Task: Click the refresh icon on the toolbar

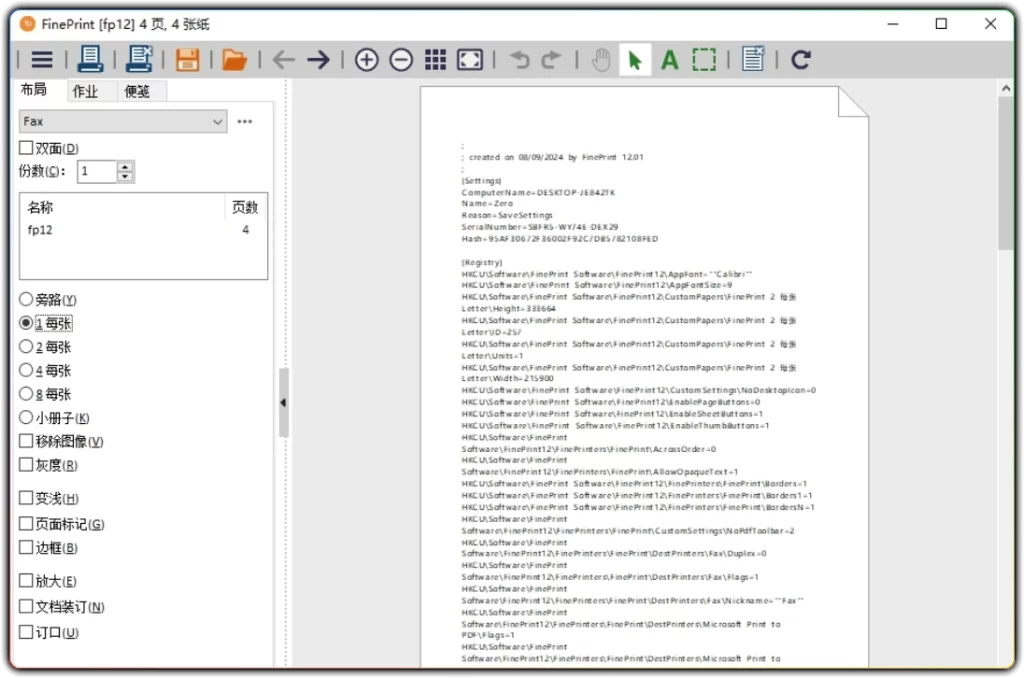Action: (800, 59)
